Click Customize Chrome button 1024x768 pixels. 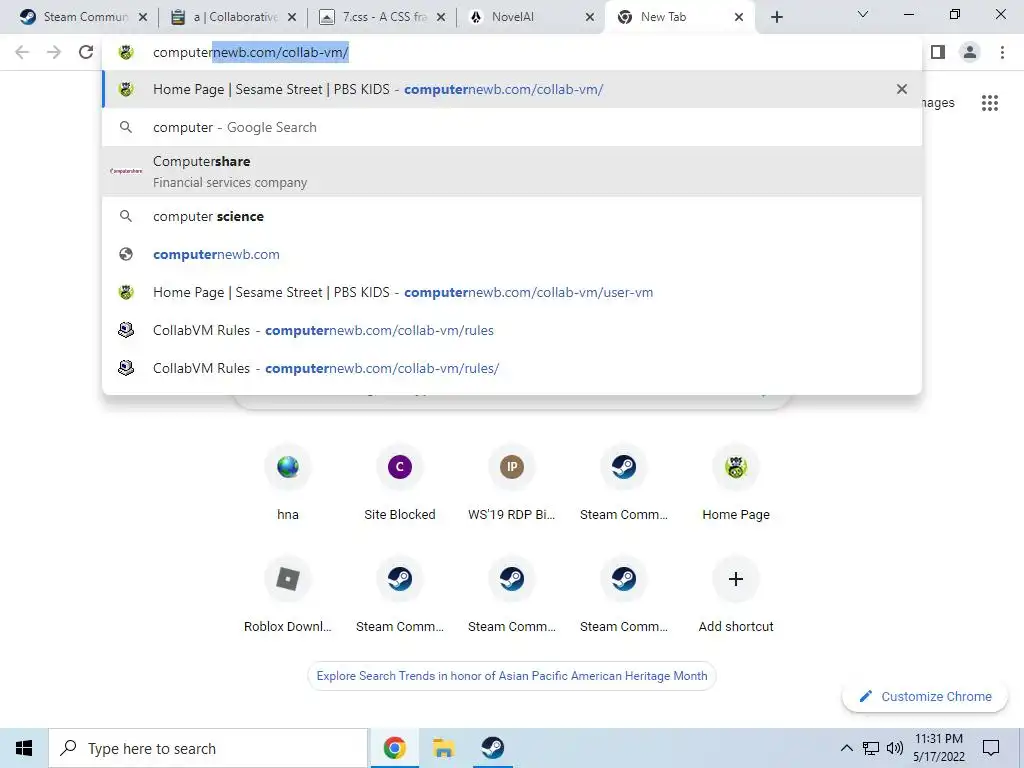click(x=925, y=696)
